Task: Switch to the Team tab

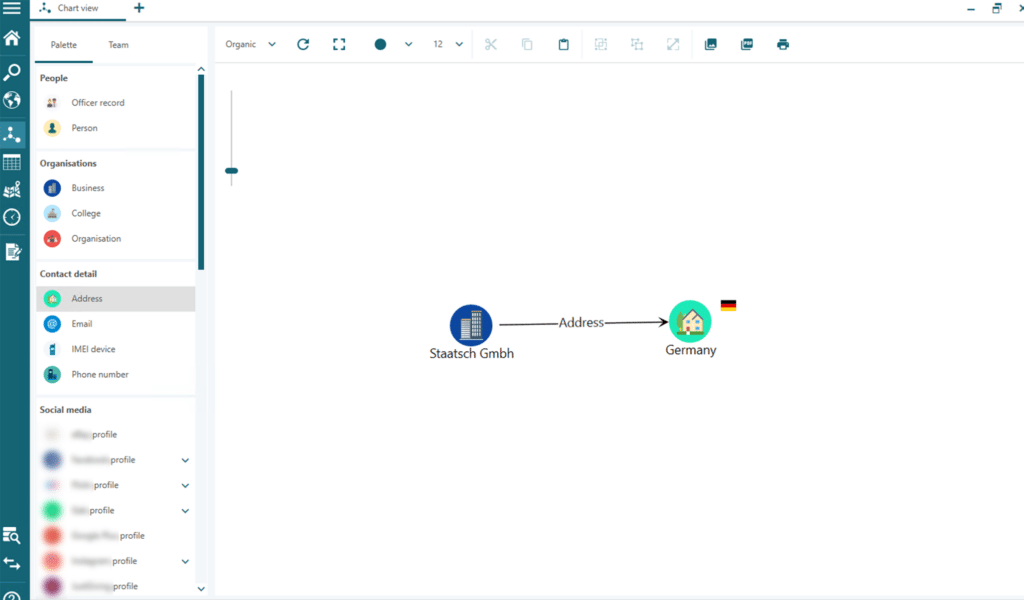Action: (x=118, y=45)
